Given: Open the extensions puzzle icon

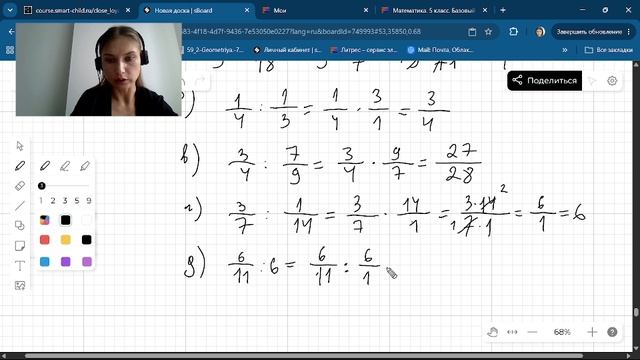Looking at the screenshot, I should click(513, 31).
